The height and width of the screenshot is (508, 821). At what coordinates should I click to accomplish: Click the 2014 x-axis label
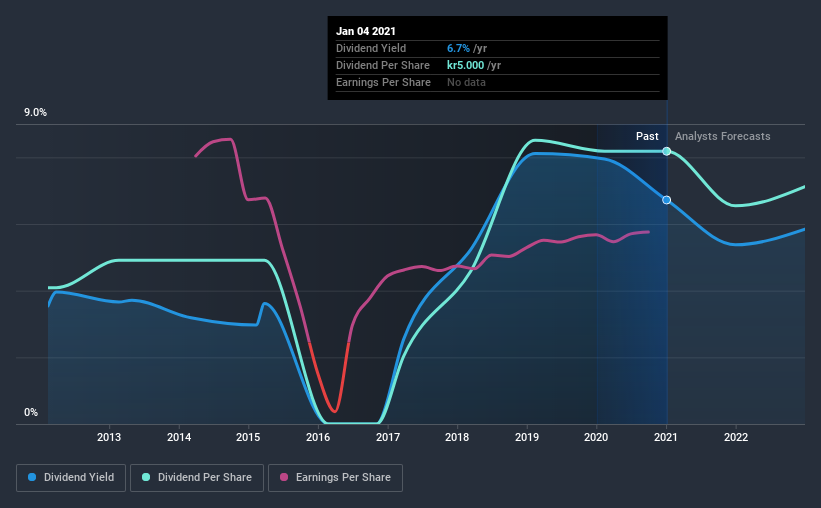tap(179, 437)
